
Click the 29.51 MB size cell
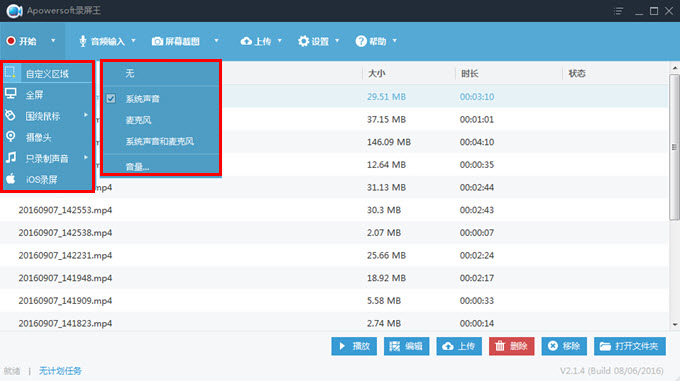click(386, 97)
